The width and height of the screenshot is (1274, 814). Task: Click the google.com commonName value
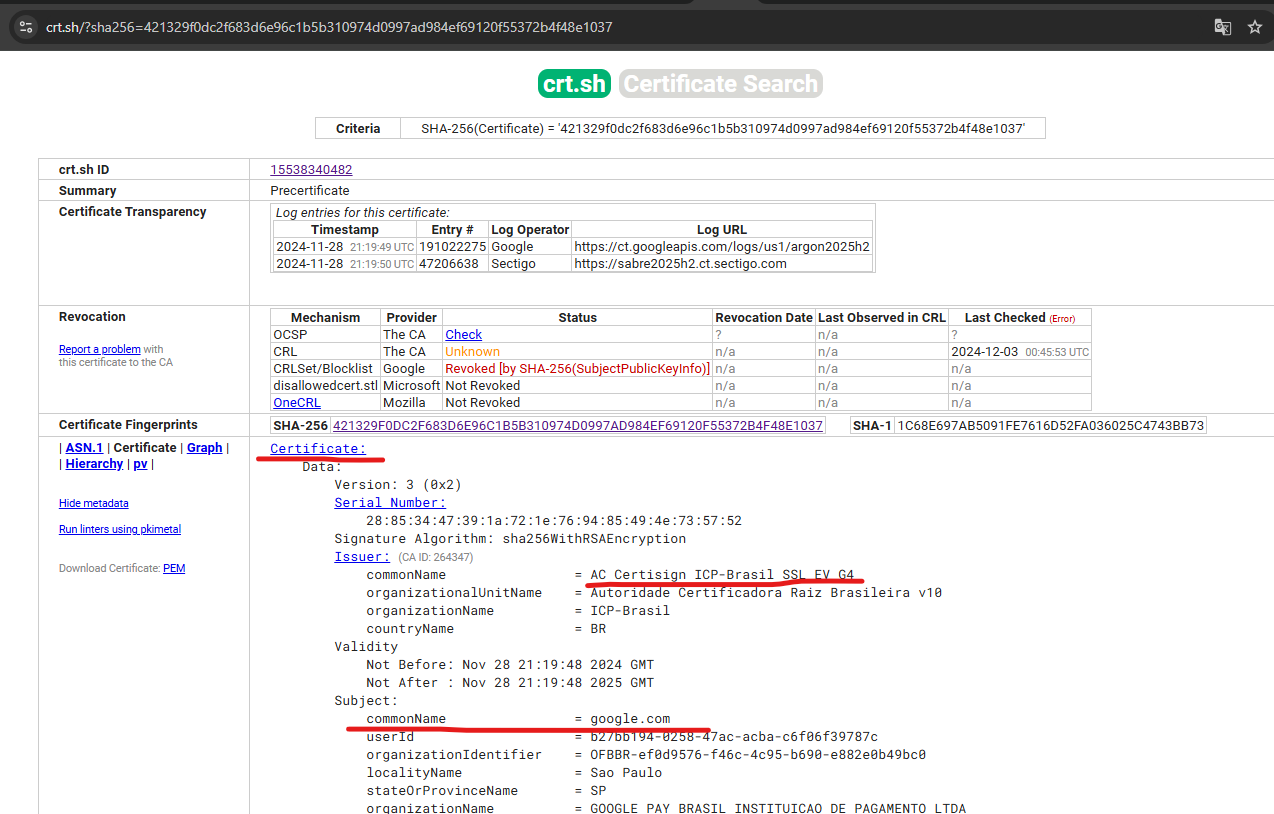pyautogui.click(x=630, y=719)
